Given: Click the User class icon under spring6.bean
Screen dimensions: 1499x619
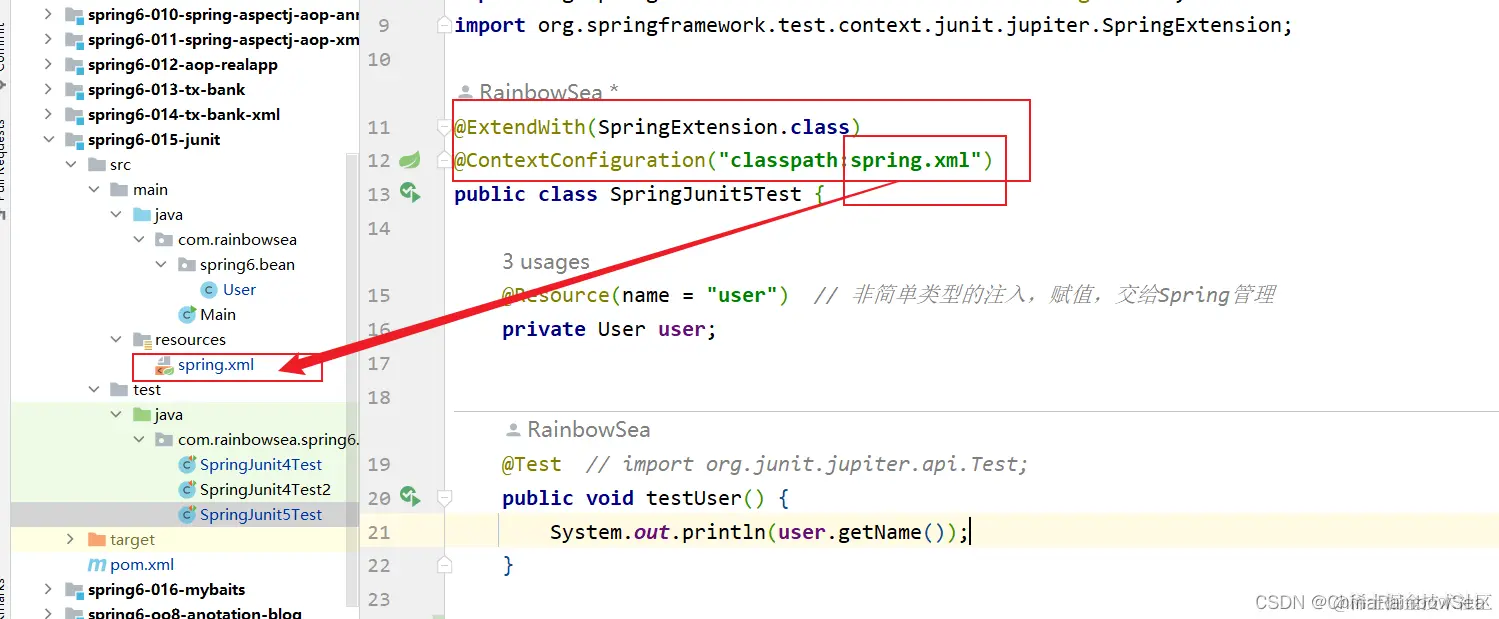Looking at the screenshot, I should click(209, 290).
